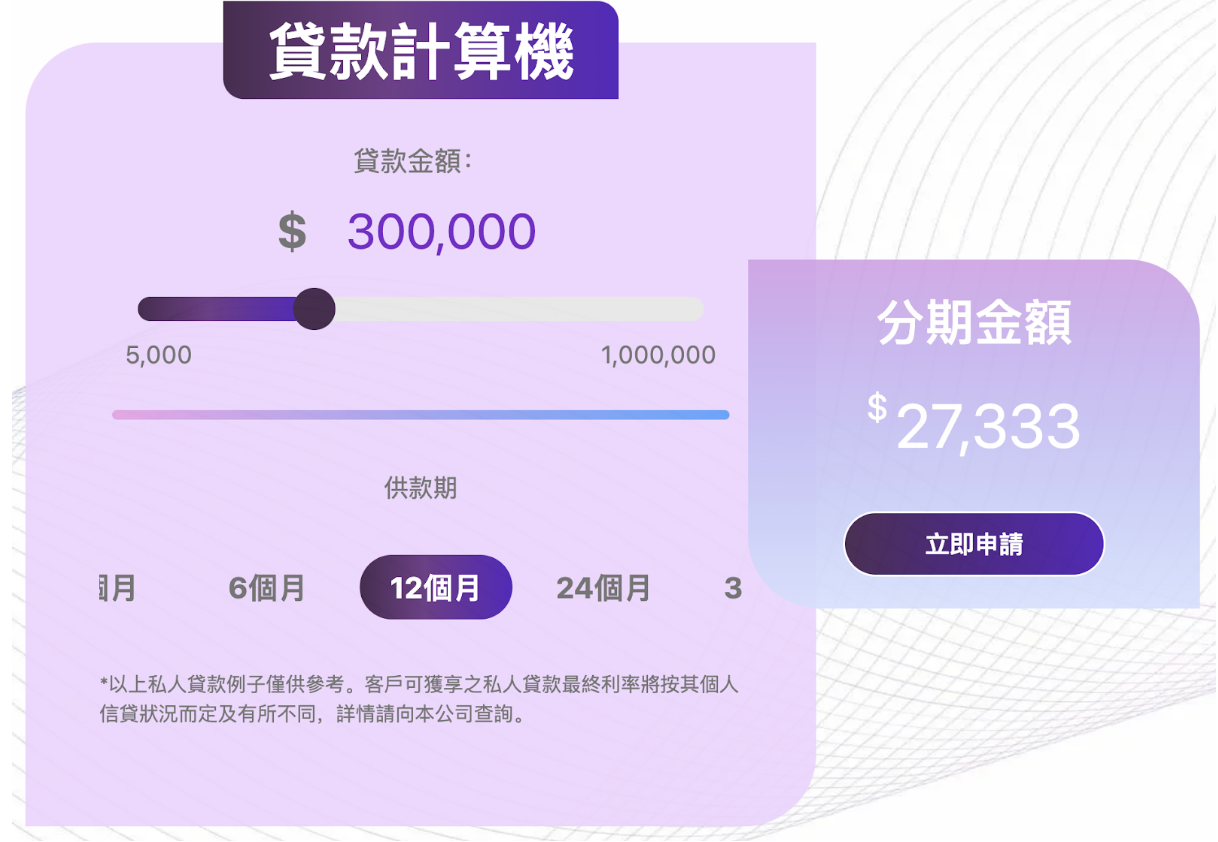Click the 5,000 minimum amount label

pos(159,355)
